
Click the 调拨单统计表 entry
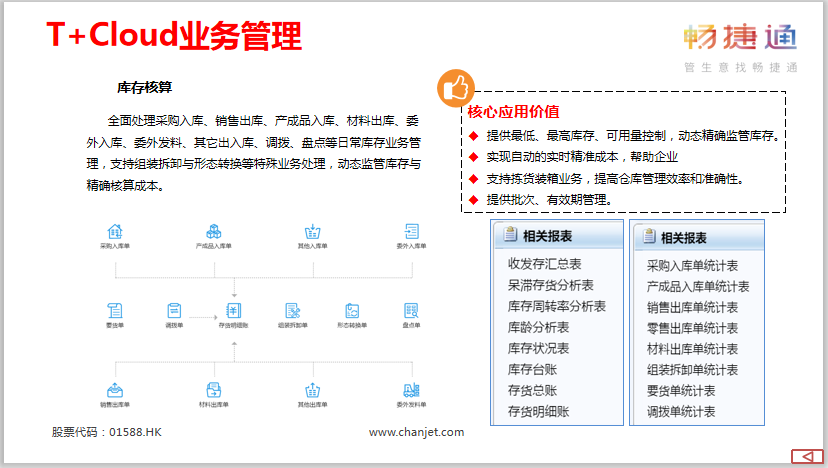pyautogui.click(x=681, y=412)
